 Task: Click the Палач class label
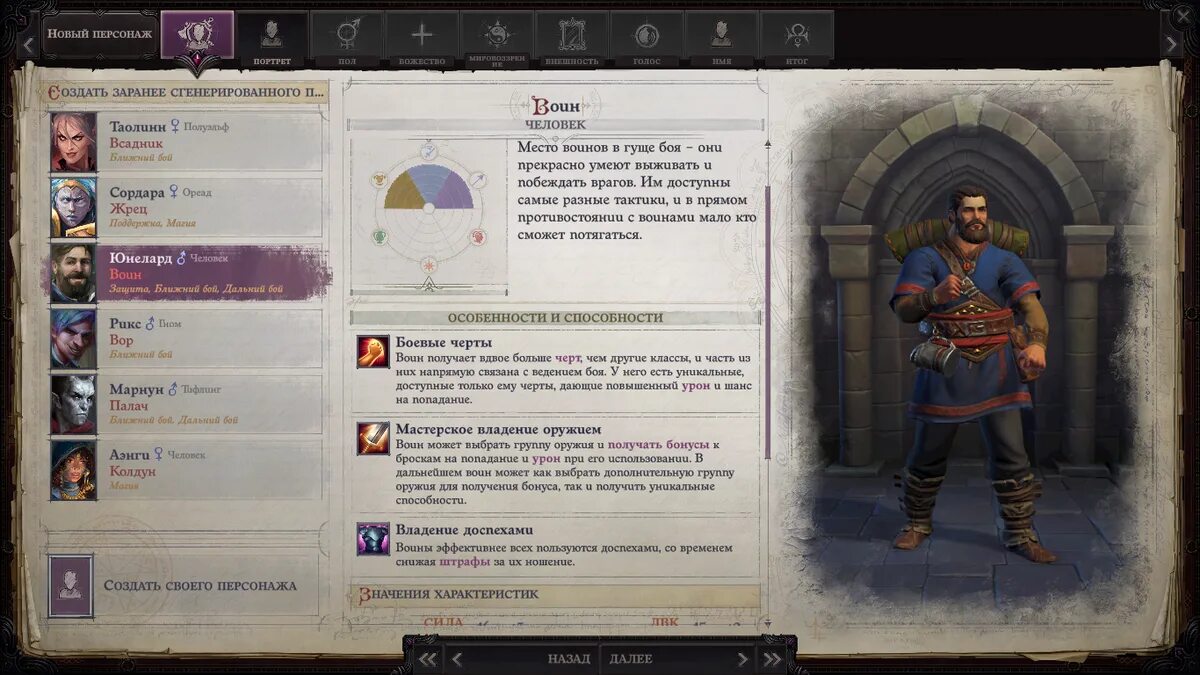point(129,406)
